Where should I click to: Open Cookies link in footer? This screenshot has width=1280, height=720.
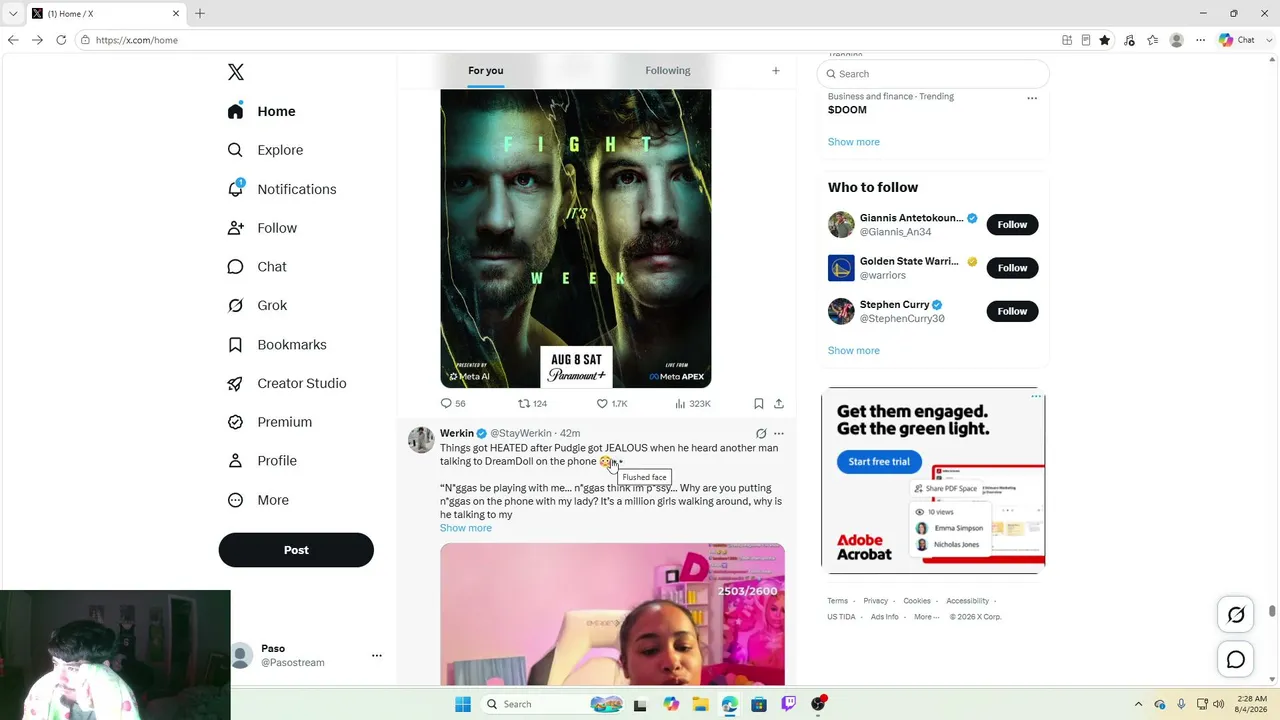pos(917,601)
